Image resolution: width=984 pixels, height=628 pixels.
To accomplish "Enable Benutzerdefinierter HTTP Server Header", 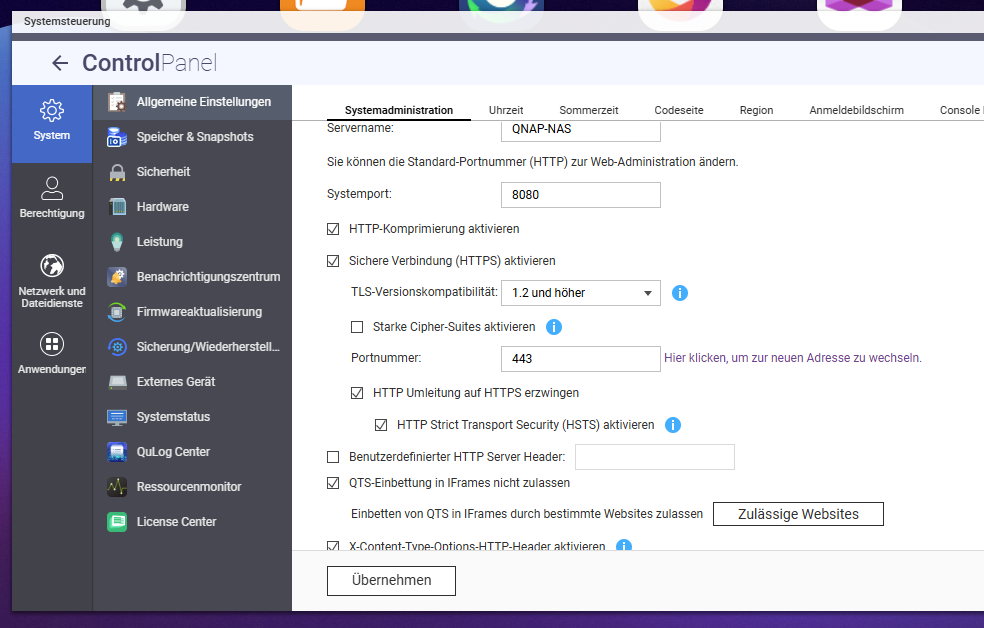I will click(333, 457).
